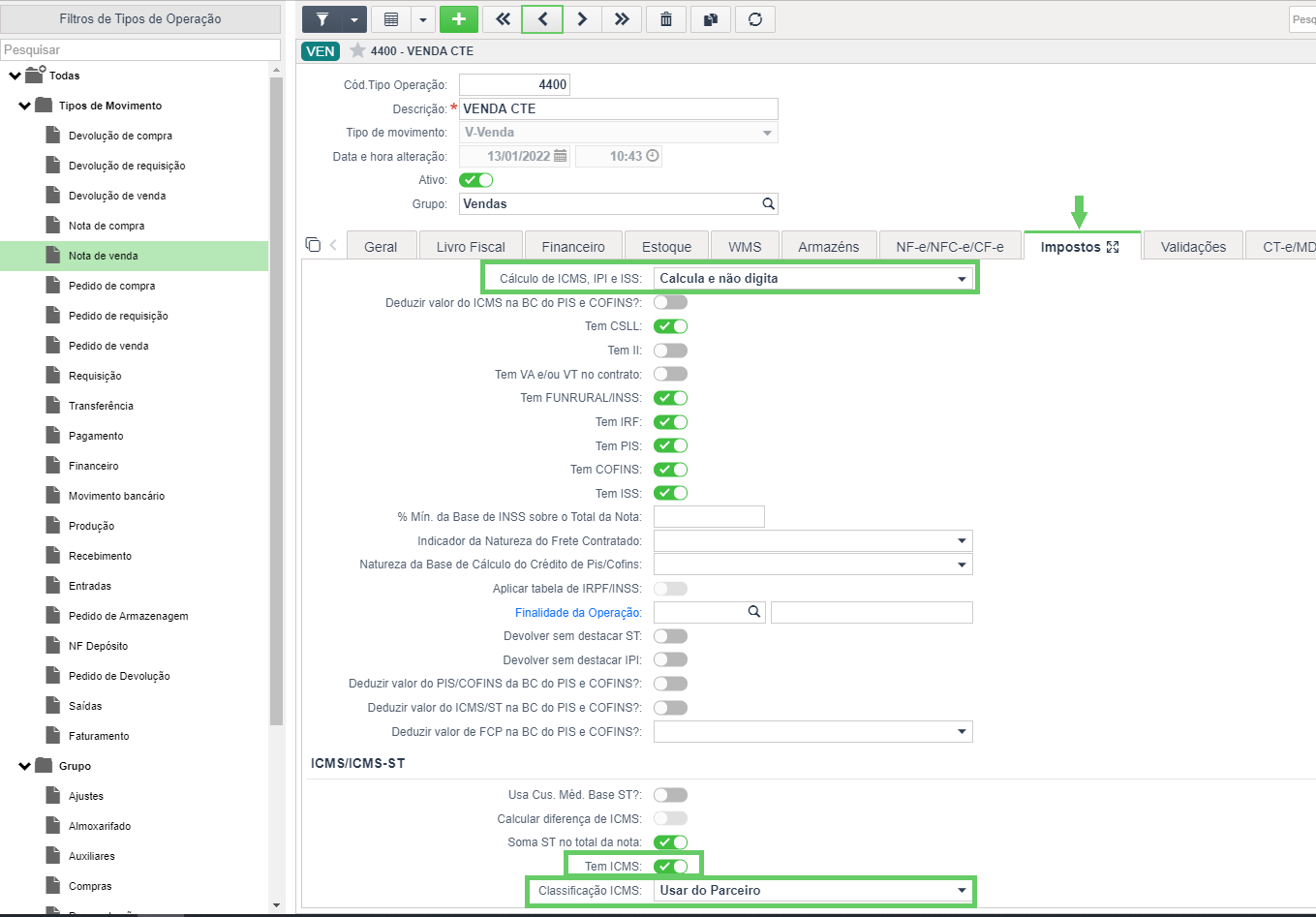Turn off Tem COFINS switch
Viewport: 1316px width, 917px height.
(670, 470)
